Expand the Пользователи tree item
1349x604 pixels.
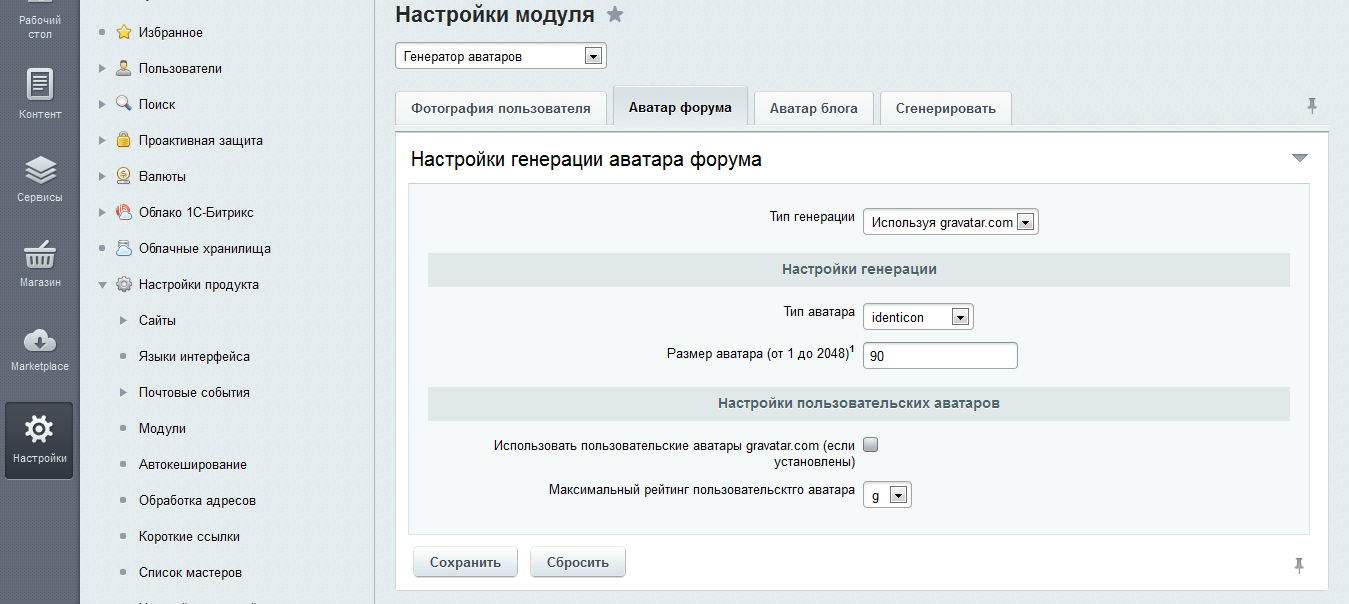point(102,69)
